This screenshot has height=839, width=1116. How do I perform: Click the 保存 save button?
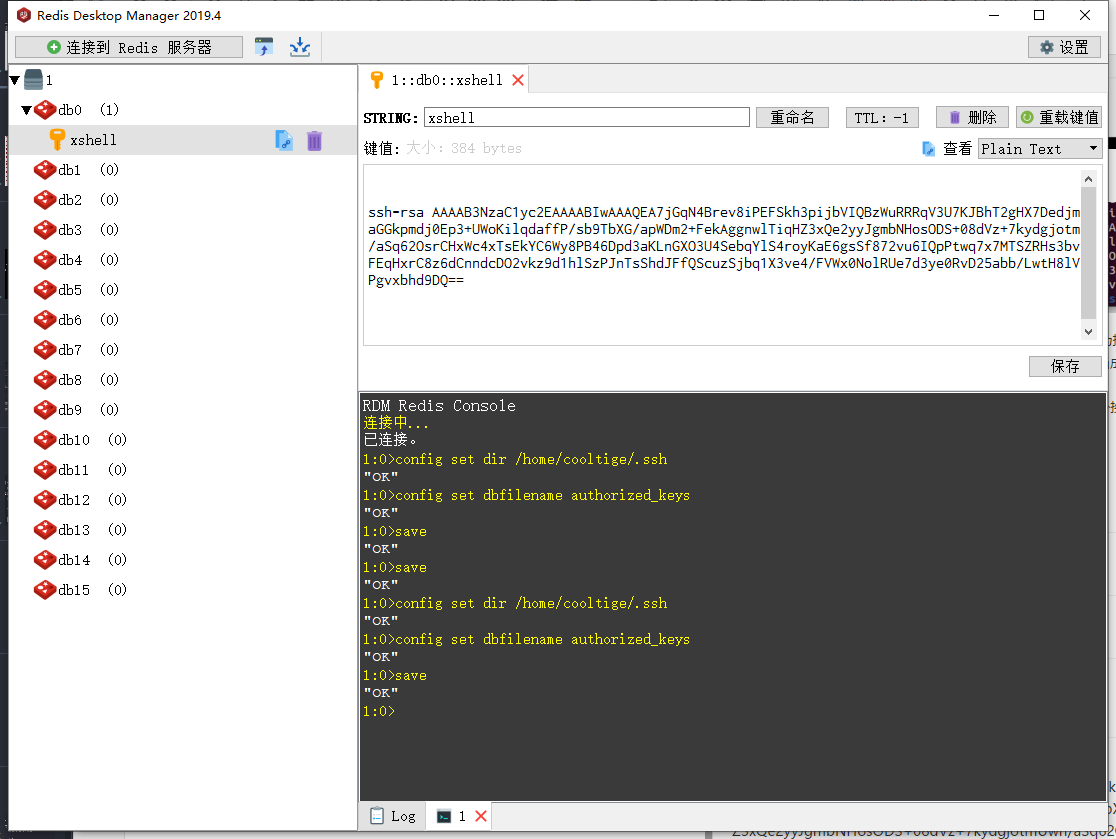click(1065, 366)
